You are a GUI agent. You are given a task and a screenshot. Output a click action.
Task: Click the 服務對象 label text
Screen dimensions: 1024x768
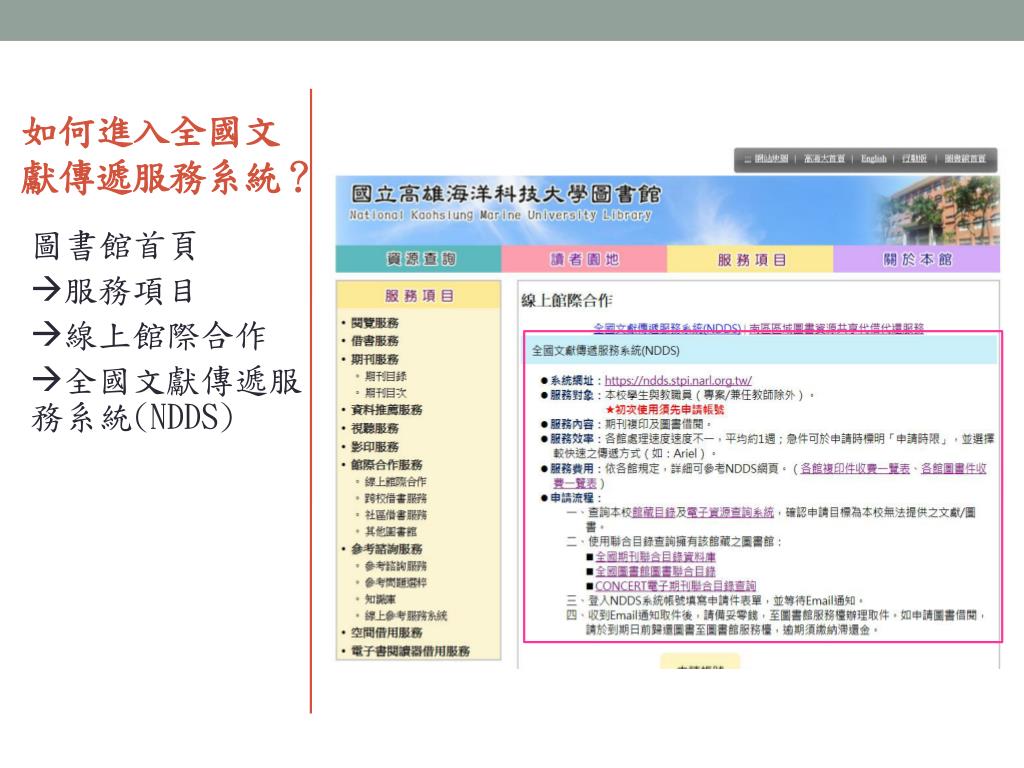coord(572,395)
